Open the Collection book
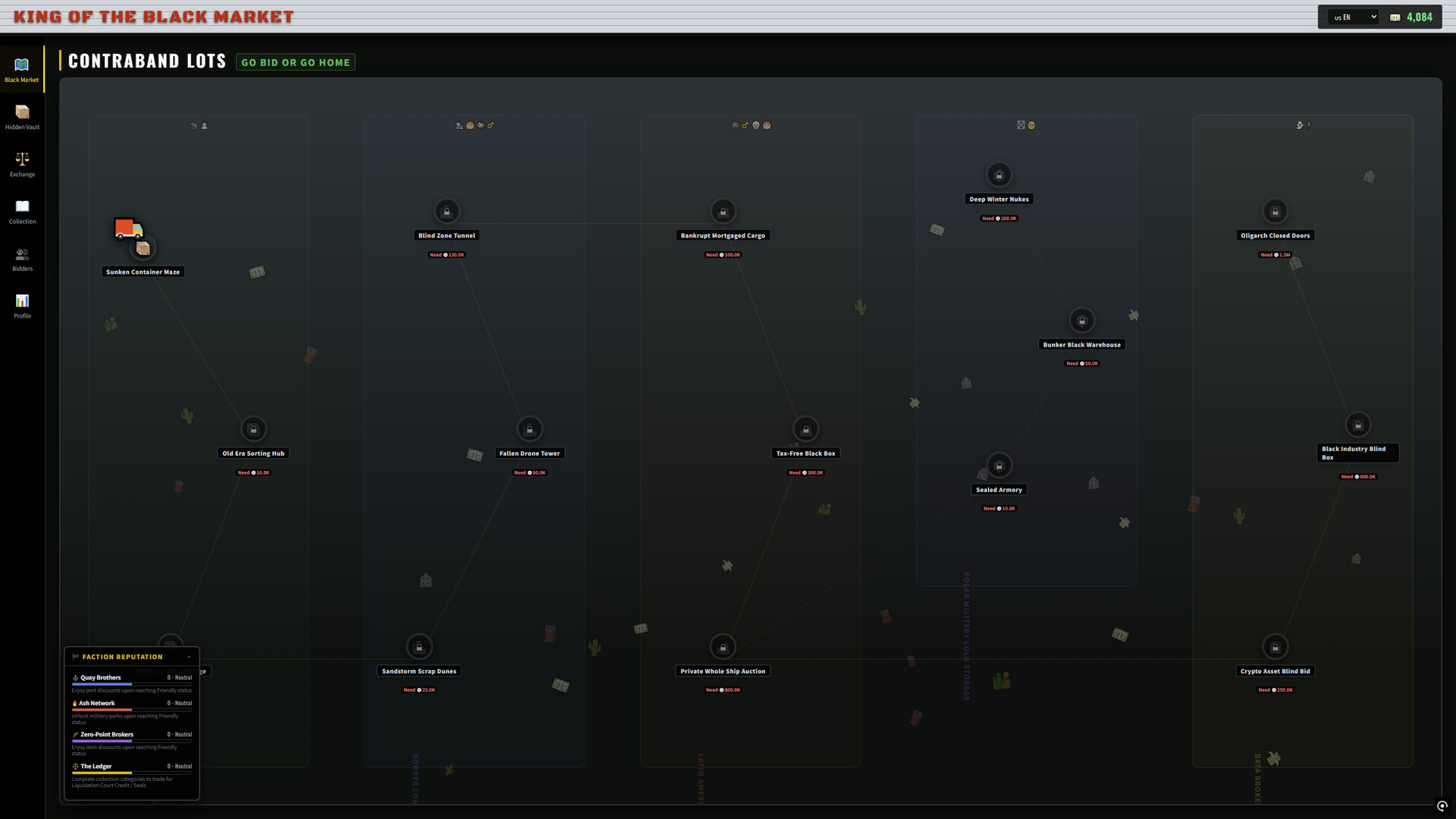 click(x=22, y=212)
